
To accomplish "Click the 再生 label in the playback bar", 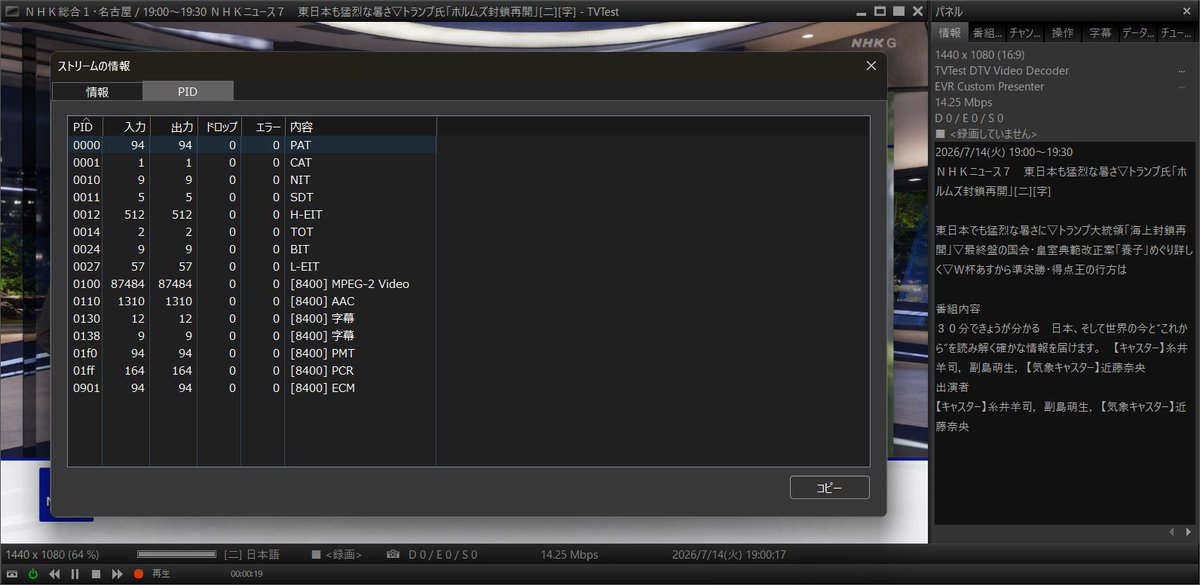I will coord(161,574).
